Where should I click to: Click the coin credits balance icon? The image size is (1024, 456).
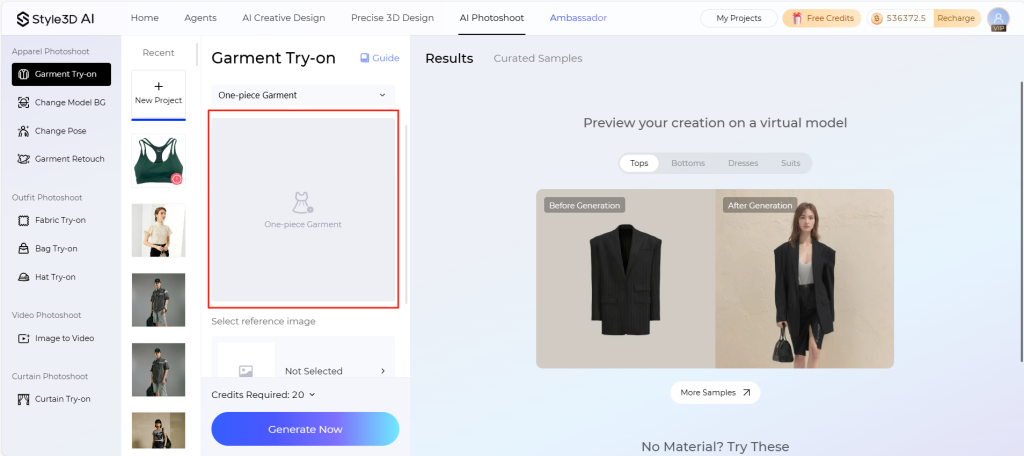(877, 18)
